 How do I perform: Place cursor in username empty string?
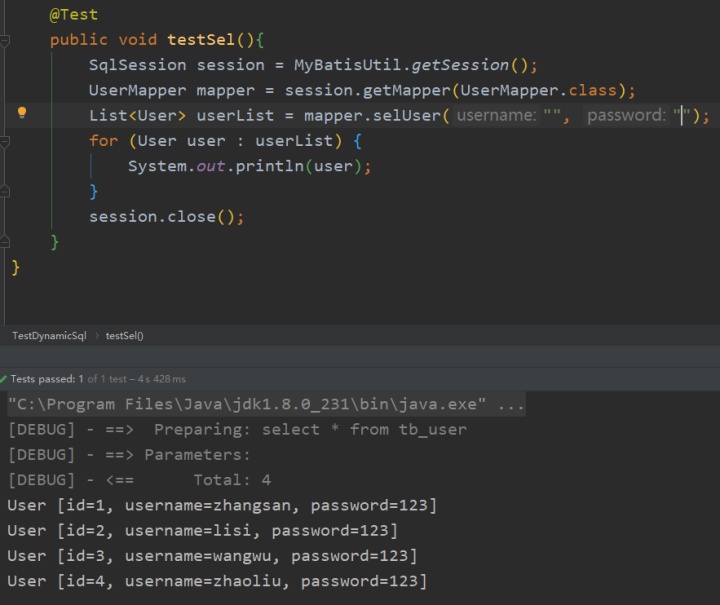(552, 115)
